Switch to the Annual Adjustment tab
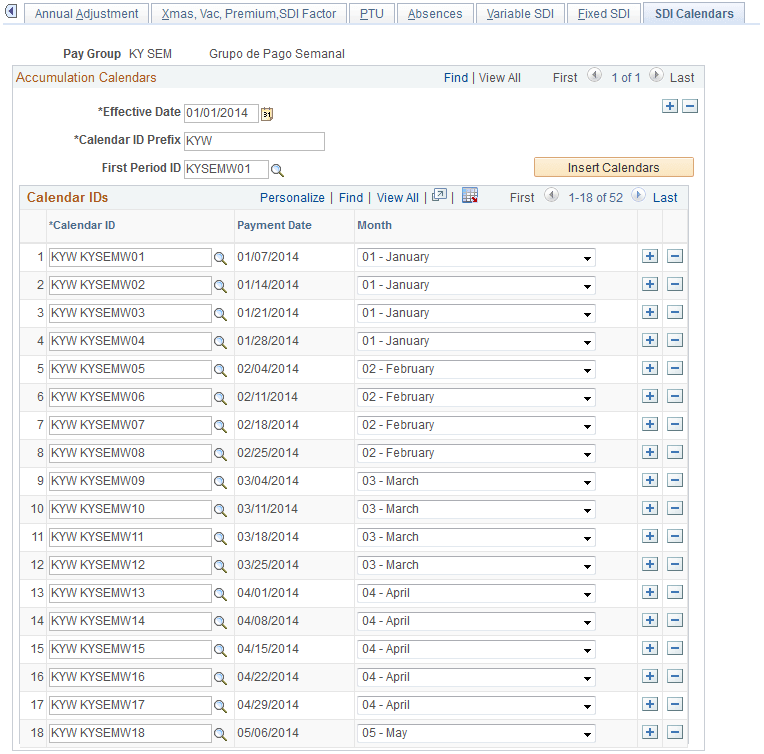This screenshot has height=754, width=764. coord(86,14)
